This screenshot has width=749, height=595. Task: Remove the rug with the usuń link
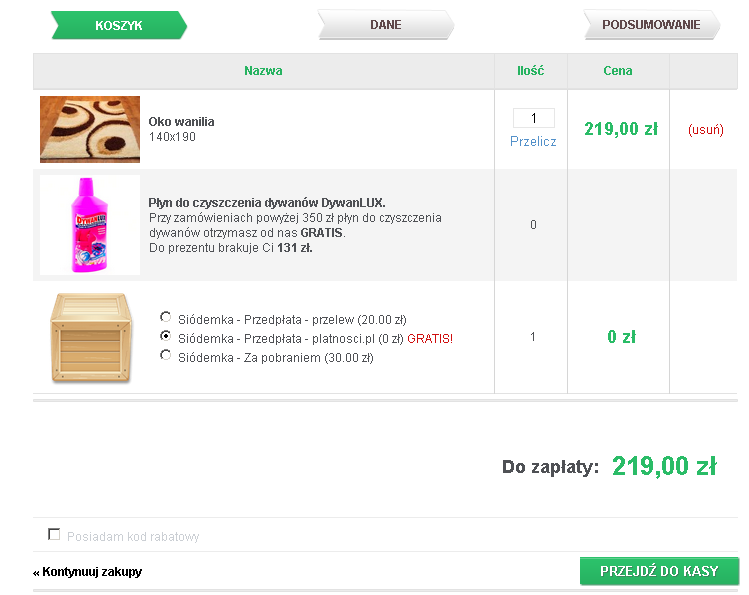706,130
